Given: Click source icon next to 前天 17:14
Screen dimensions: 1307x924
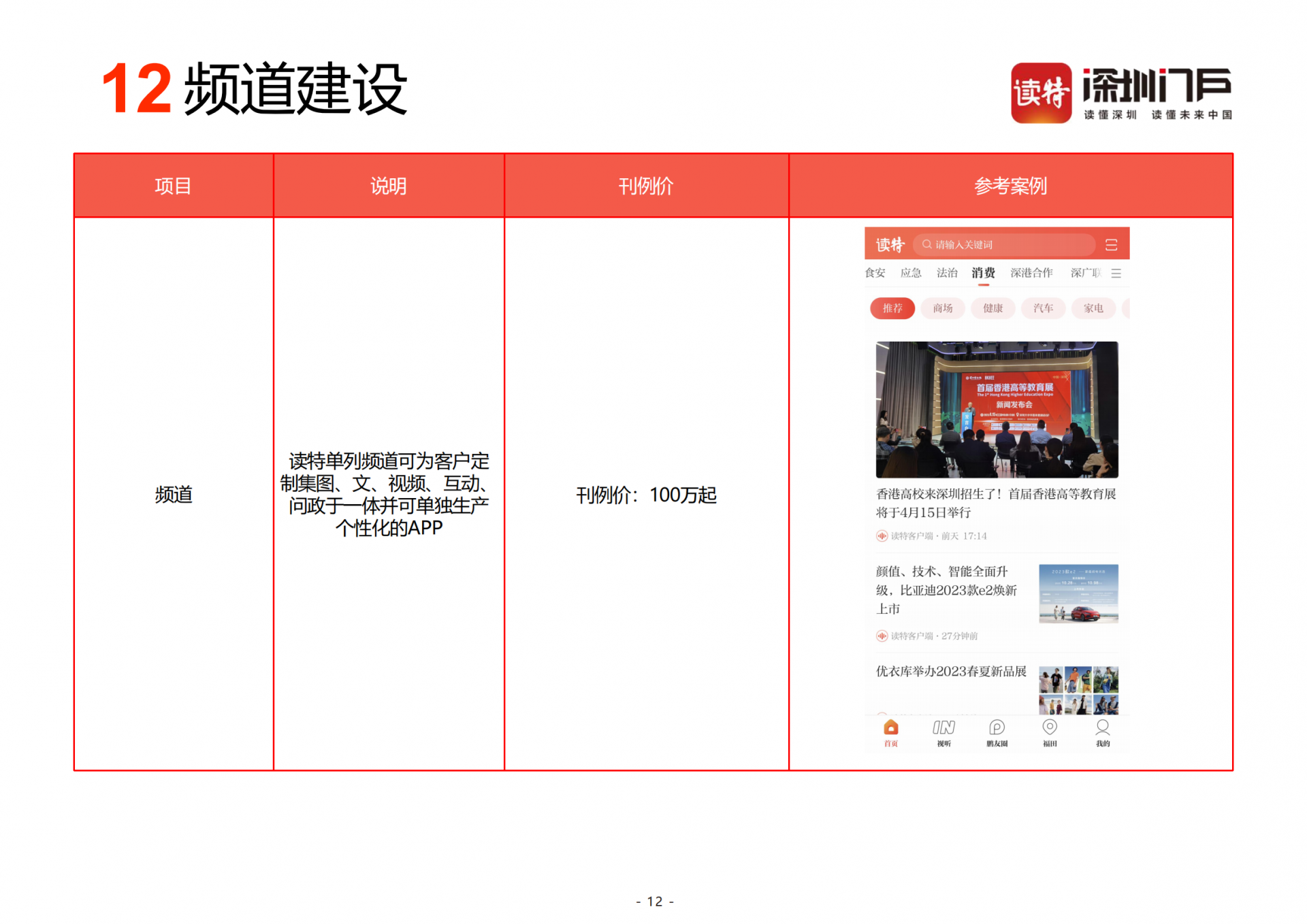Looking at the screenshot, I should click(x=882, y=536).
